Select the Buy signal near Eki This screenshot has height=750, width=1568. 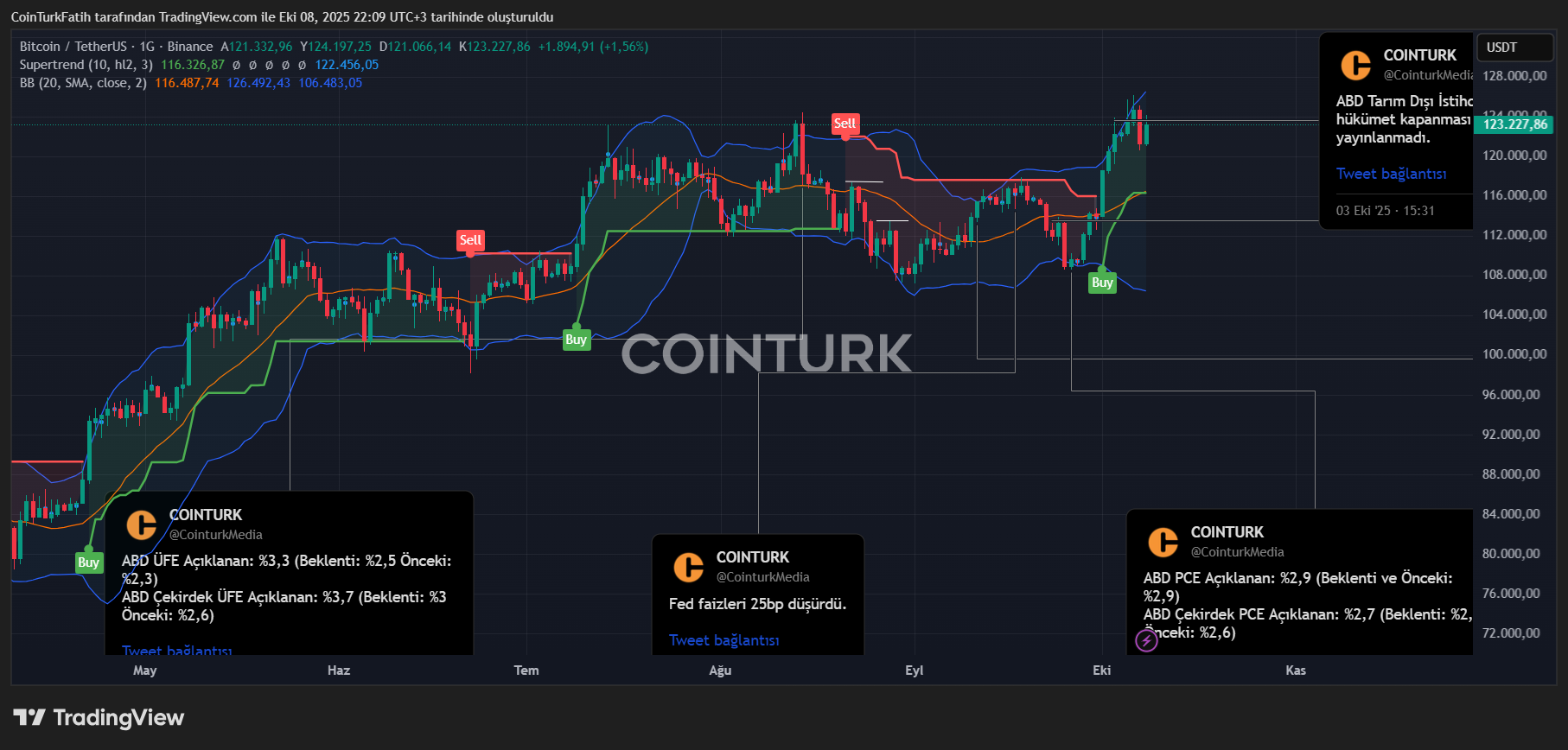click(x=1102, y=283)
